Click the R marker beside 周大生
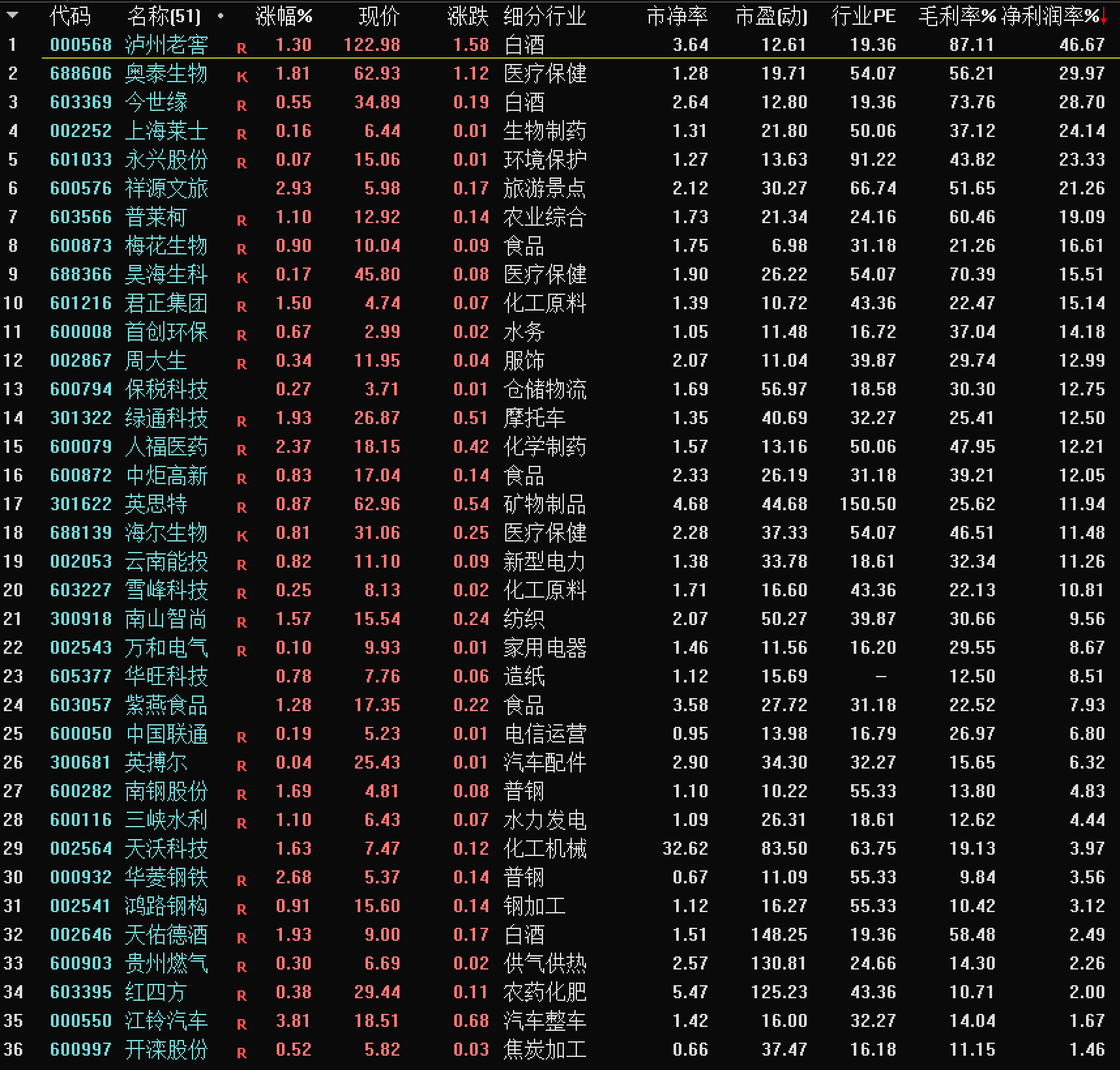Image resolution: width=1120 pixels, height=1070 pixels. (x=242, y=363)
